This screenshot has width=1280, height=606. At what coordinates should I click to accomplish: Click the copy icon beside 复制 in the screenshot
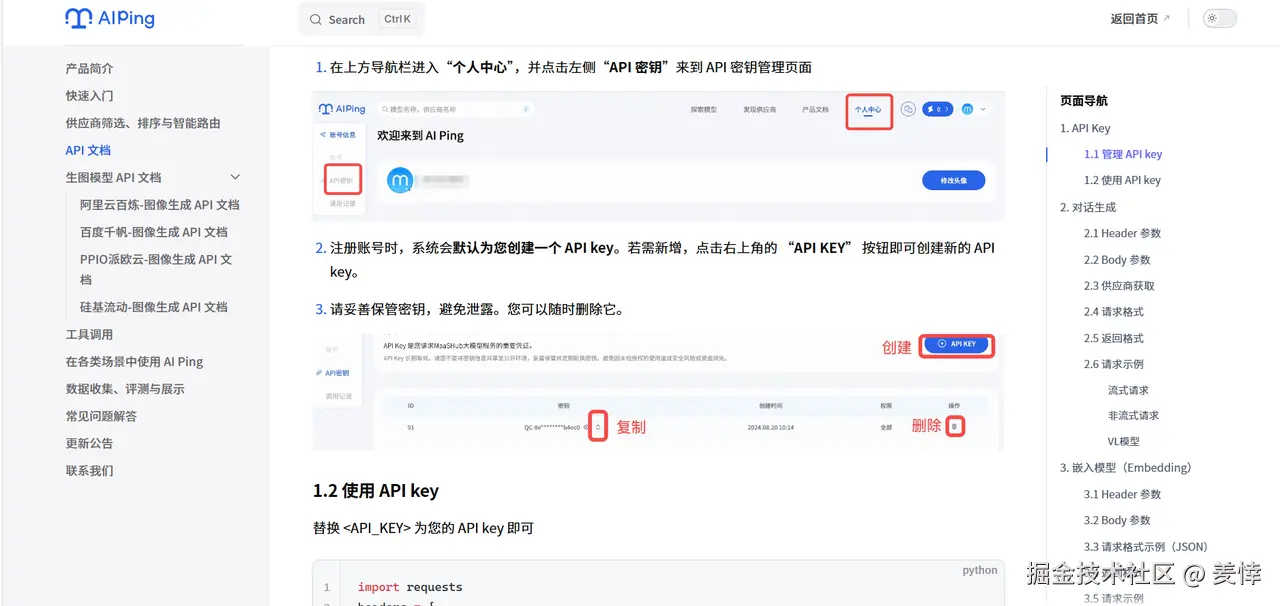tap(597, 425)
